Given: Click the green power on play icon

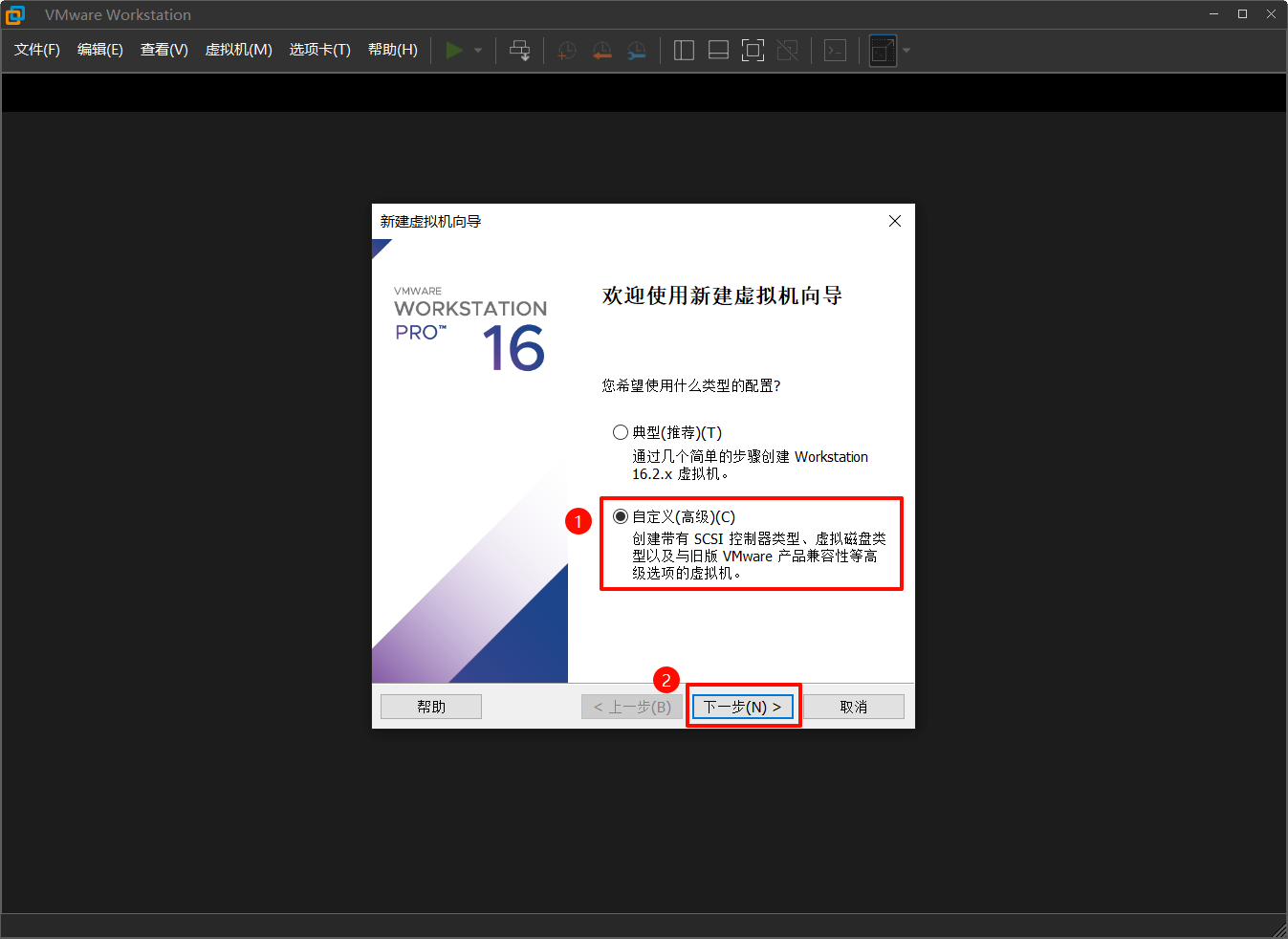Looking at the screenshot, I should pos(454,50).
